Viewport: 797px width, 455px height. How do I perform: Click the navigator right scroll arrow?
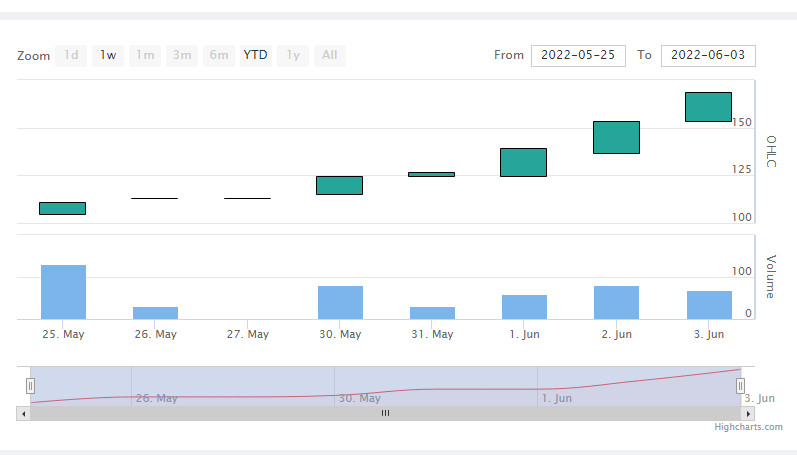748,413
